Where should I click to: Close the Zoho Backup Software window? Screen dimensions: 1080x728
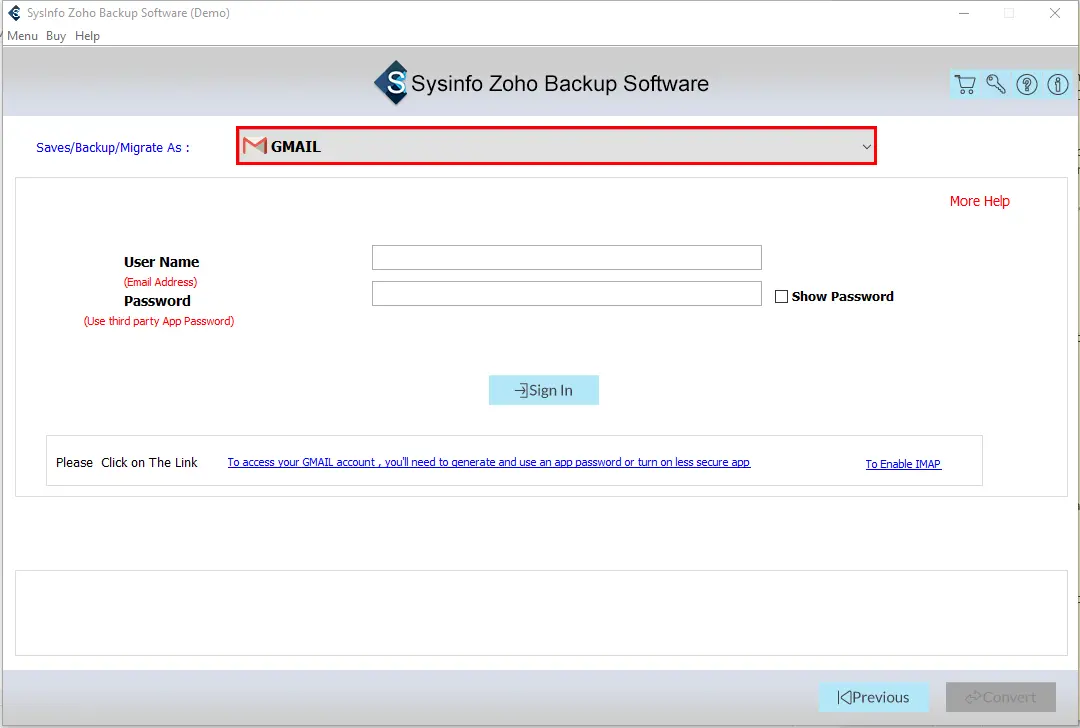1055,13
